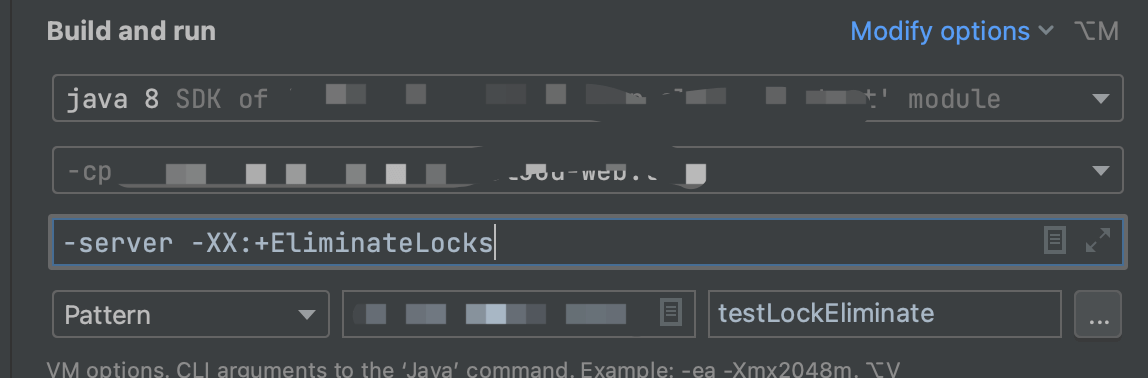Focus the blurred class pattern field

[x=518, y=314]
